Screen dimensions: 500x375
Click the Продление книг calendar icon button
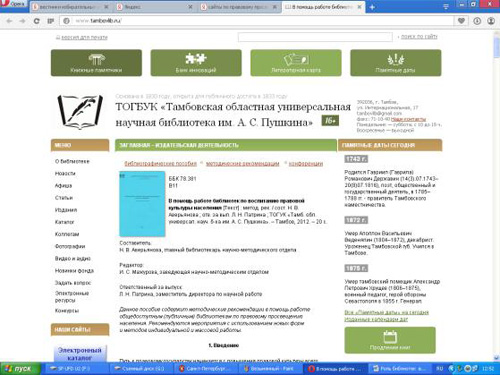(390, 340)
